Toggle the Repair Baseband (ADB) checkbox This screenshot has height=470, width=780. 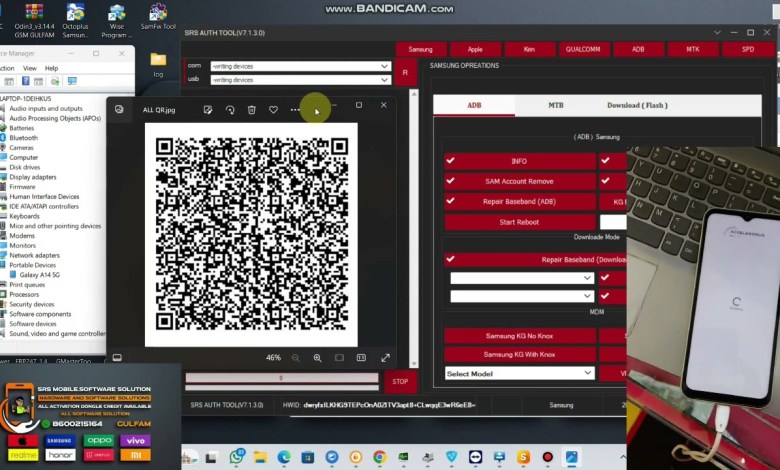tap(451, 201)
